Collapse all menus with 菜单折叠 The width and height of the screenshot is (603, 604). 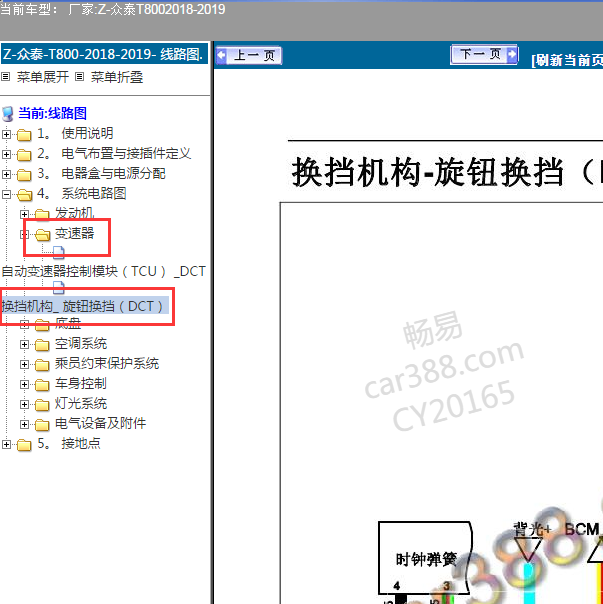pos(117,77)
